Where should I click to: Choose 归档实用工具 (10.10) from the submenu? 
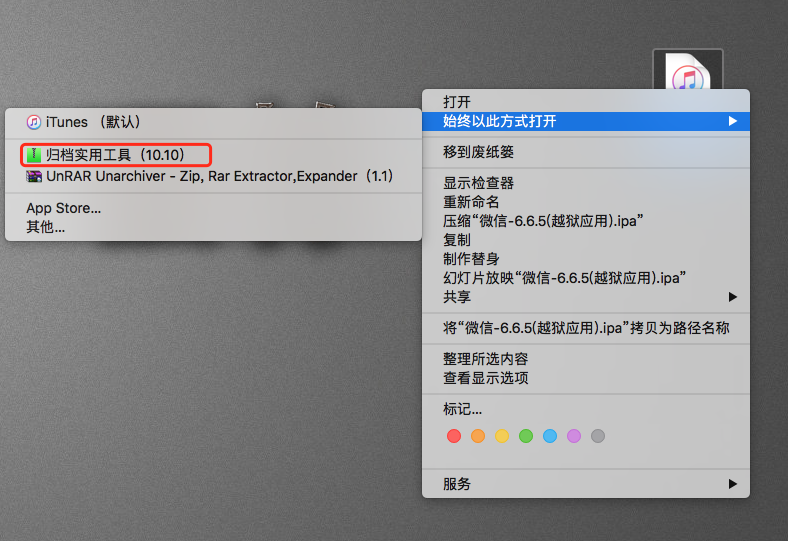point(213,155)
